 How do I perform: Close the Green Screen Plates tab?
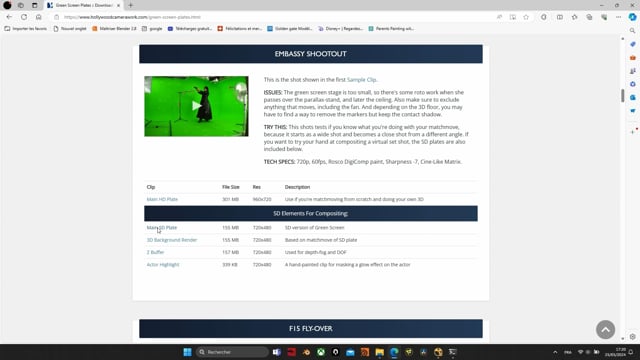pyautogui.click(x=118, y=5)
